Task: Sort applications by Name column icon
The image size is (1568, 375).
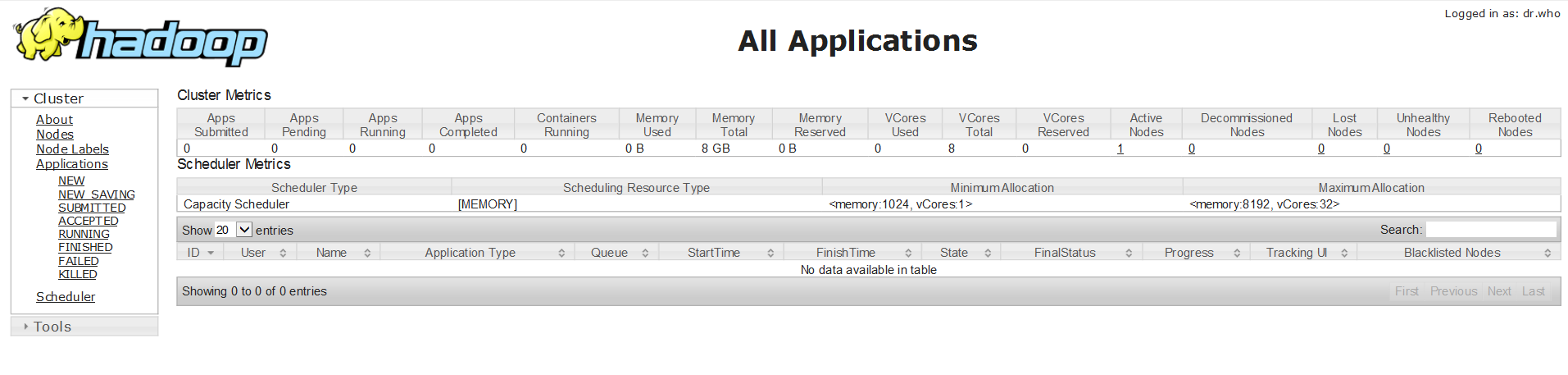Action: coord(367,253)
